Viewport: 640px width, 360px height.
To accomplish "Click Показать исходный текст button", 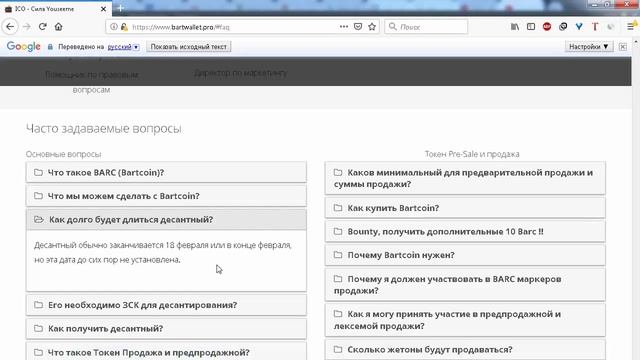I will pos(189,47).
